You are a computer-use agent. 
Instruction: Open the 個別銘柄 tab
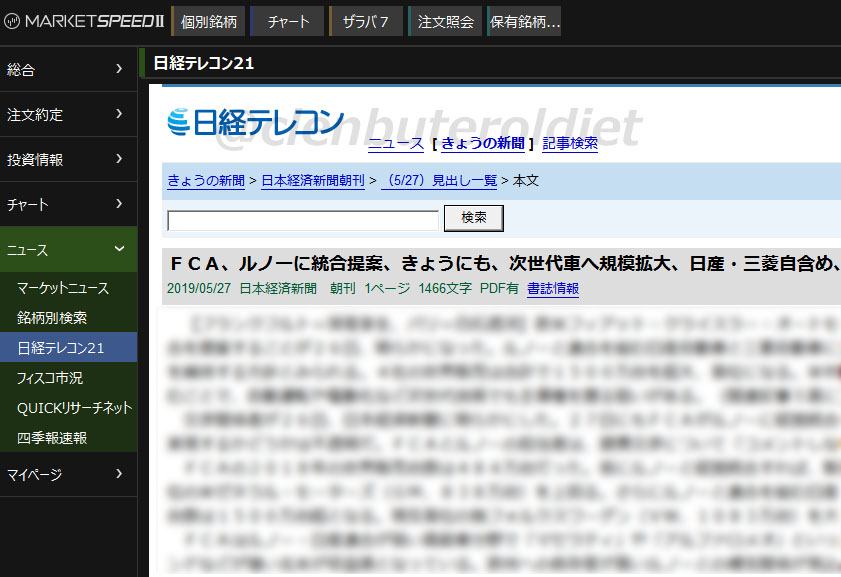[208, 21]
